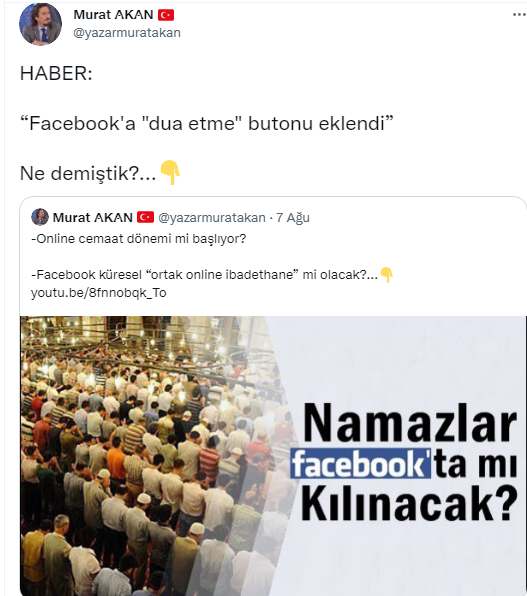
Task: Click the @yazarmuratakan handle in the quoted tweet
Action: (211, 218)
